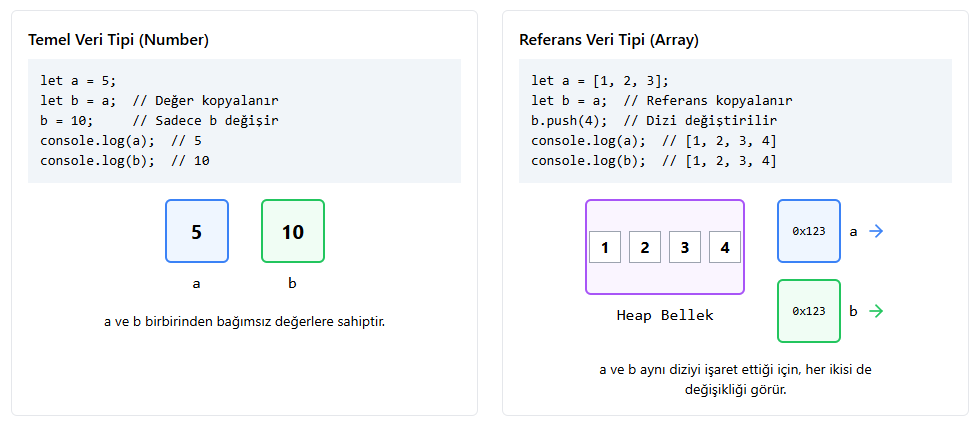Click the green arrow beside reference b
Screen dimensions: 978x424
coord(876,311)
